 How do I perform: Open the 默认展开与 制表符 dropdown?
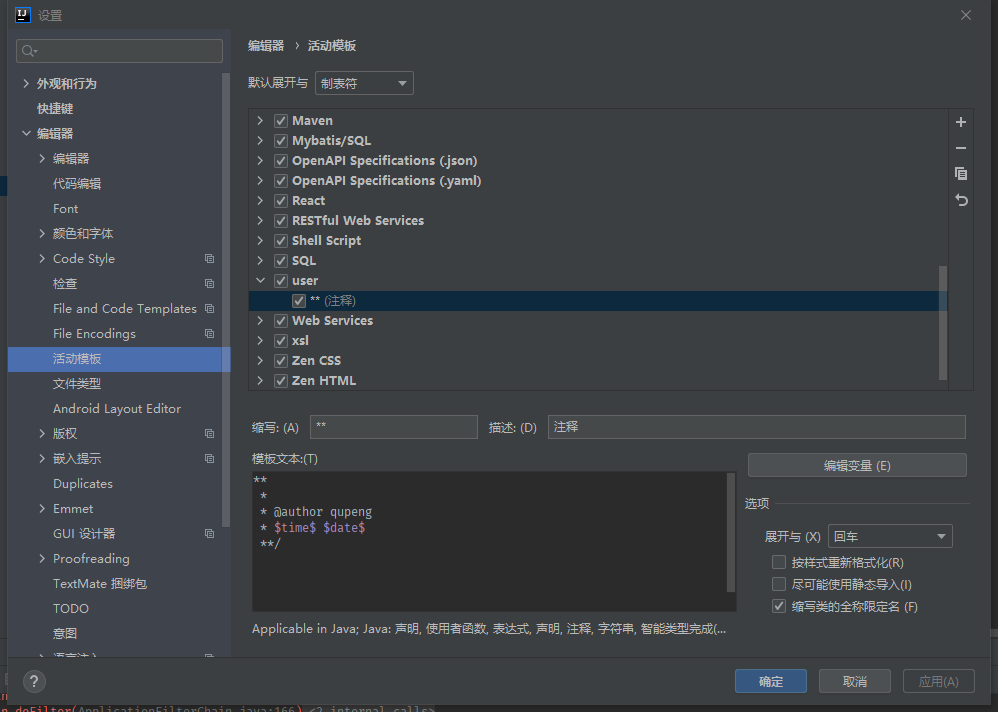point(364,83)
